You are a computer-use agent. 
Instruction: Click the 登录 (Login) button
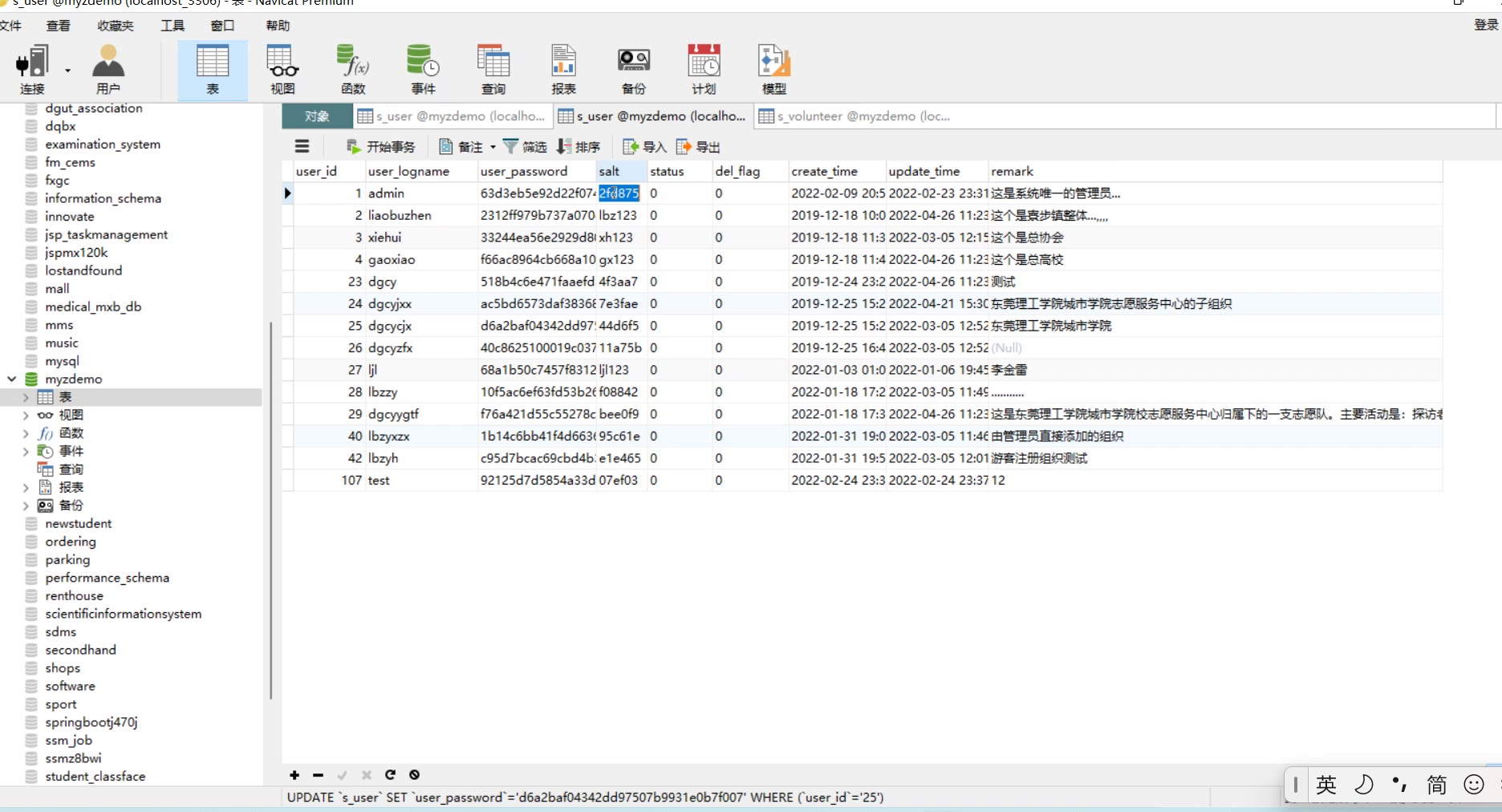pyautogui.click(x=1486, y=25)
